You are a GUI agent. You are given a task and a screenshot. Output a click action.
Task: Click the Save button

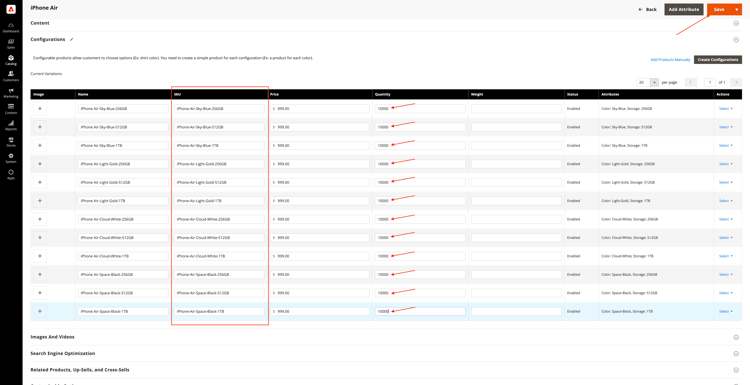719,10
